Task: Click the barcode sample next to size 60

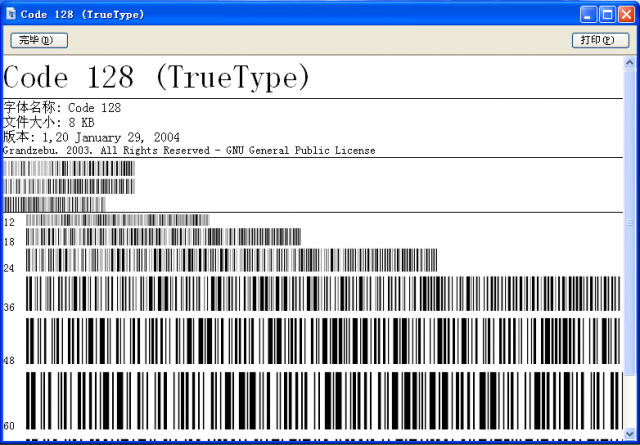Action: (324, 400)
